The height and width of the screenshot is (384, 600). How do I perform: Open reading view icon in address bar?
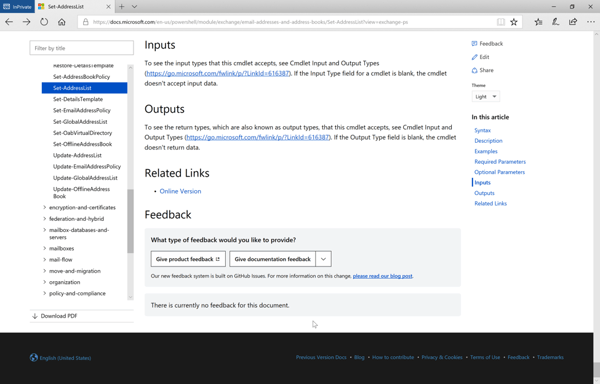coord(501,22)
